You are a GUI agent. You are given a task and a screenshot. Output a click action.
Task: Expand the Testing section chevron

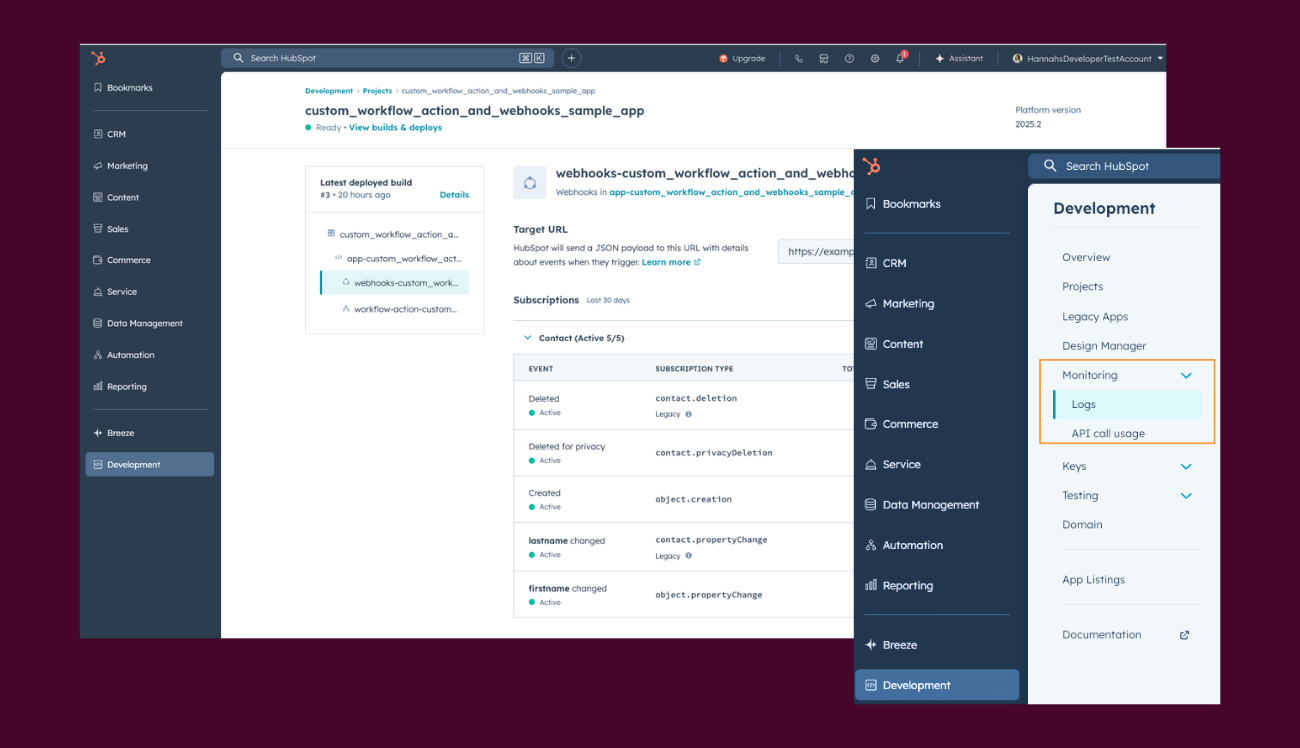tap(1186, 496)
